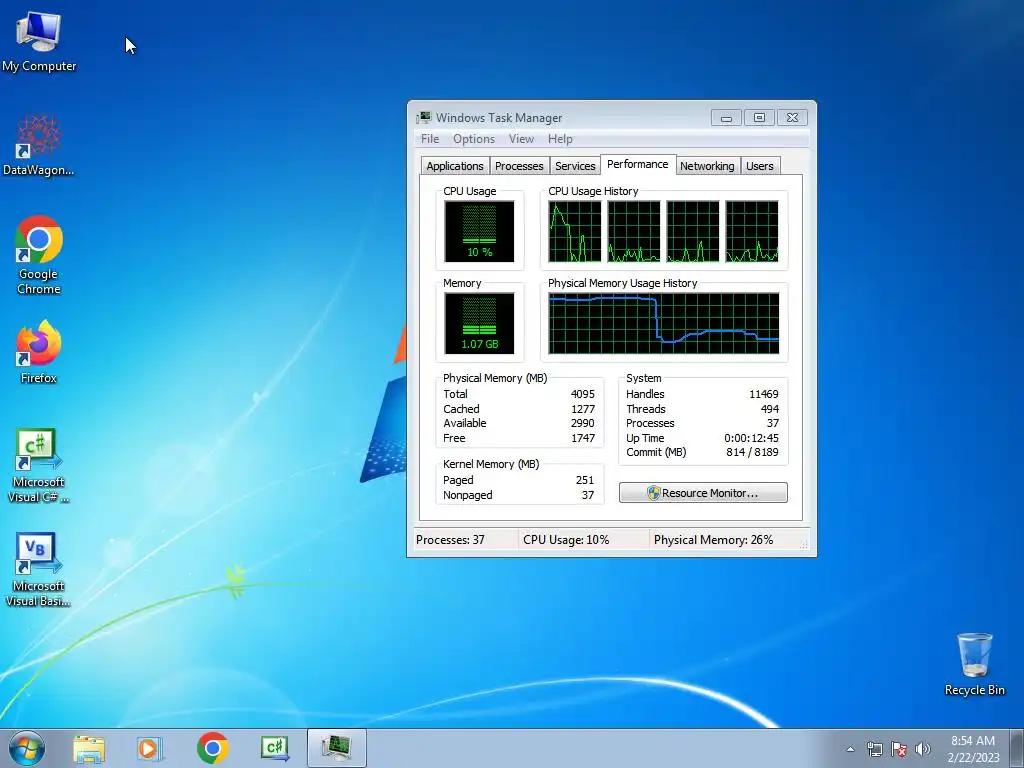This screenshot has height=768, width=1024.
Task: Open Action Center flag tray icon
Action: tap(899, 749)
